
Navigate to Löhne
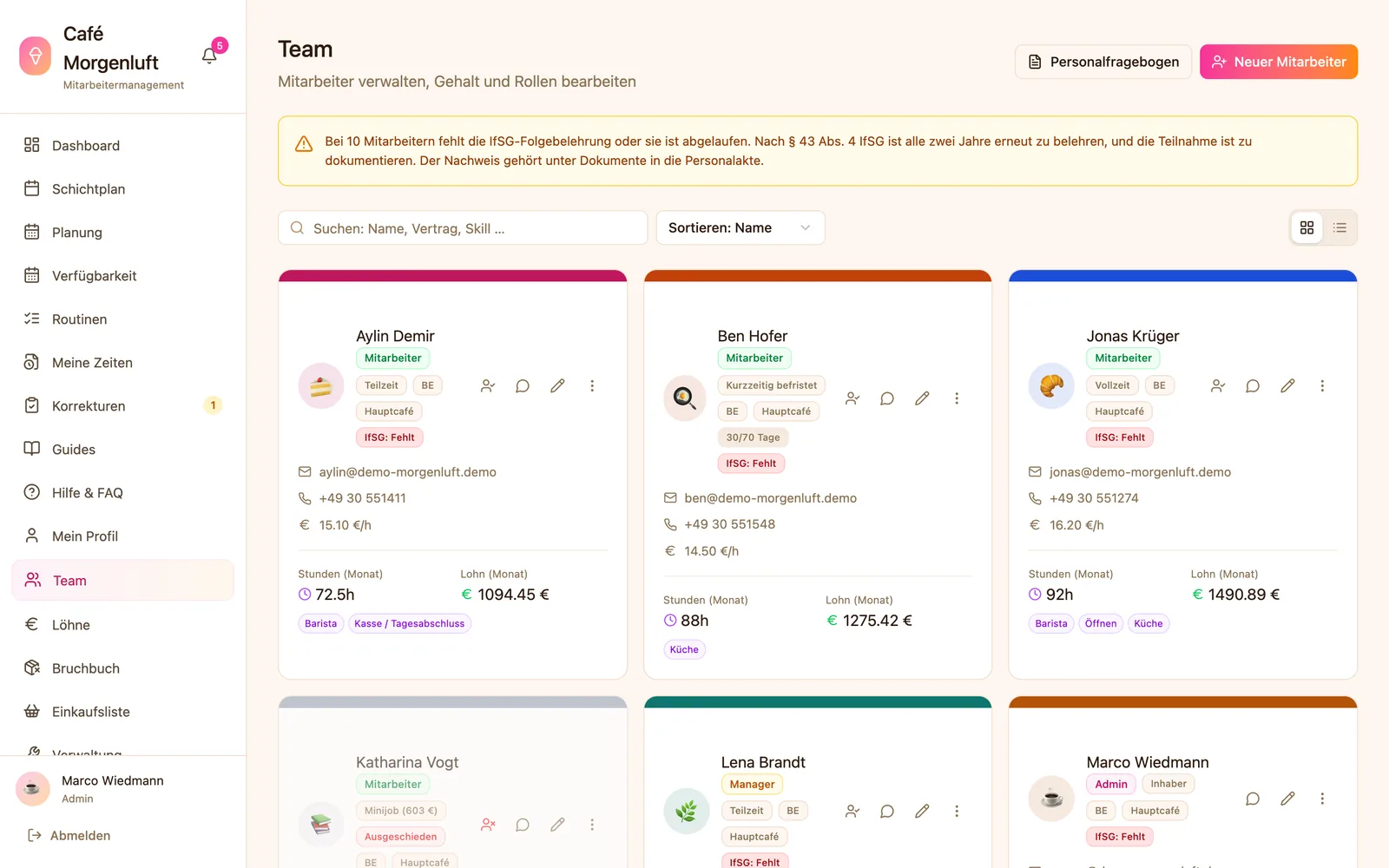click(x=122, y=625)
